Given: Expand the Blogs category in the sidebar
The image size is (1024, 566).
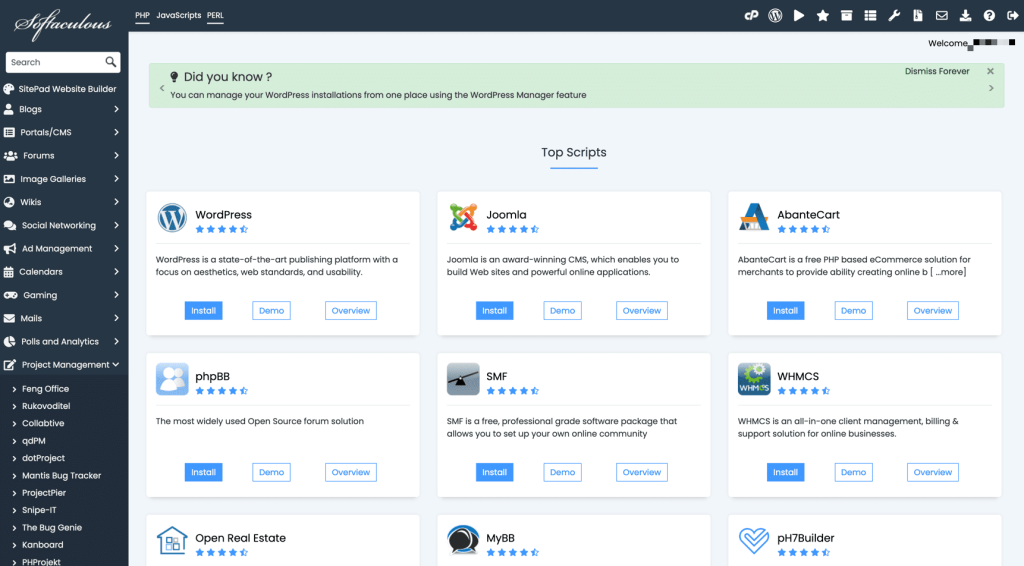Looking at the screenshot, I should click(64, 109).
